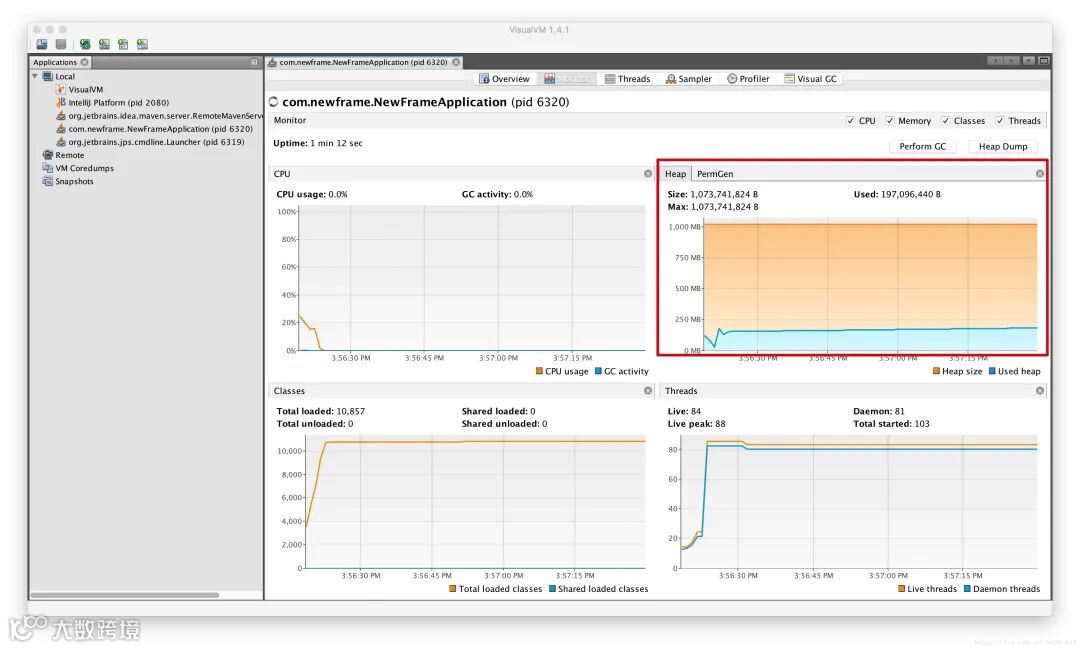Select the VM Coredumps tree node

pyautogui.click(x=85, y=168)
